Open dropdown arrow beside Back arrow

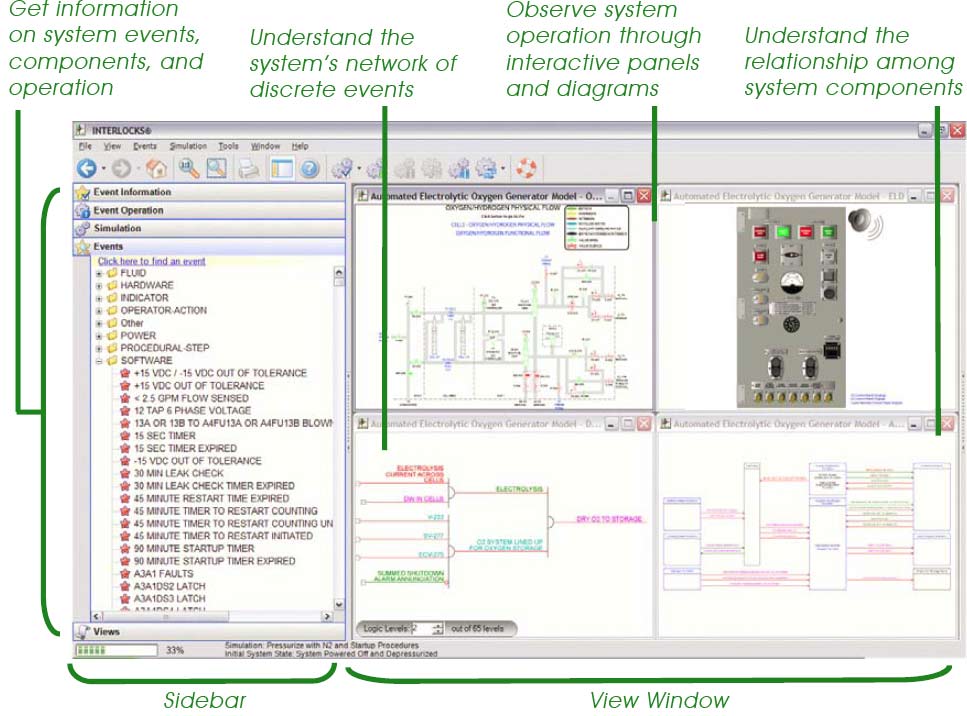coord(103,168)
